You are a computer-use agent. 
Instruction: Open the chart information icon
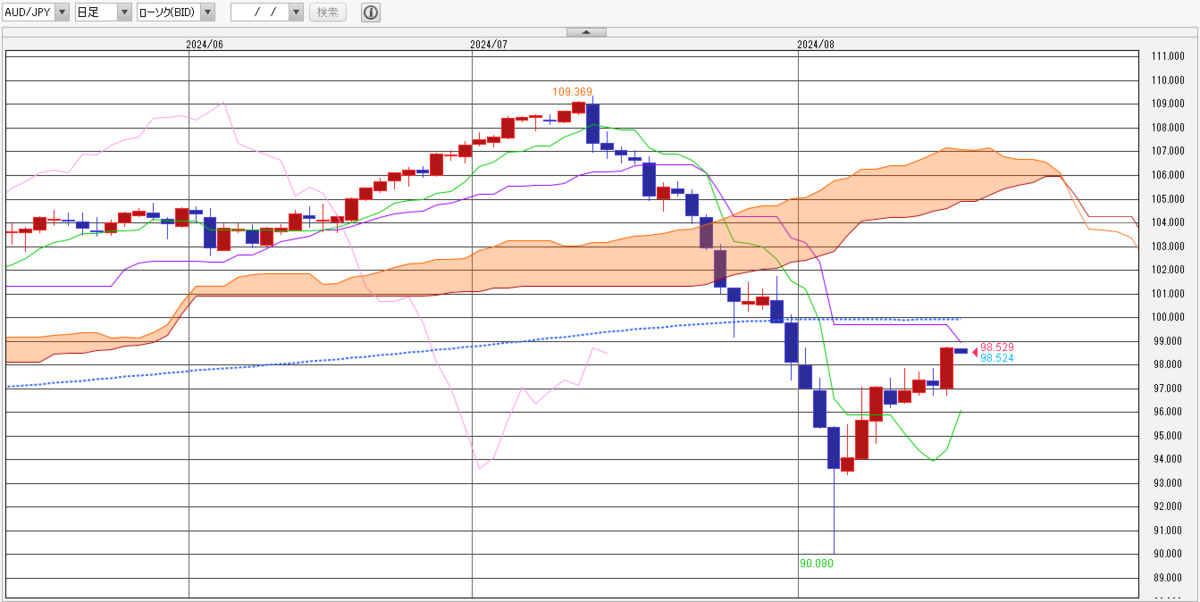371,12
